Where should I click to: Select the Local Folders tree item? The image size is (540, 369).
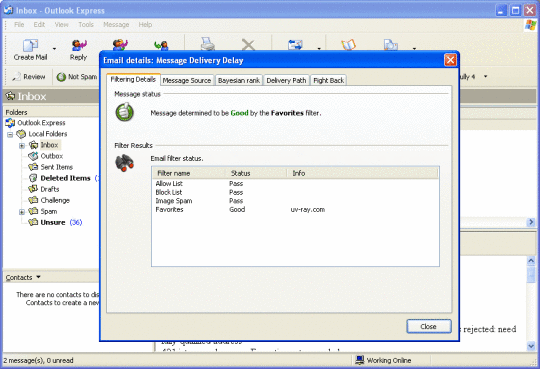tap(48, 134)
